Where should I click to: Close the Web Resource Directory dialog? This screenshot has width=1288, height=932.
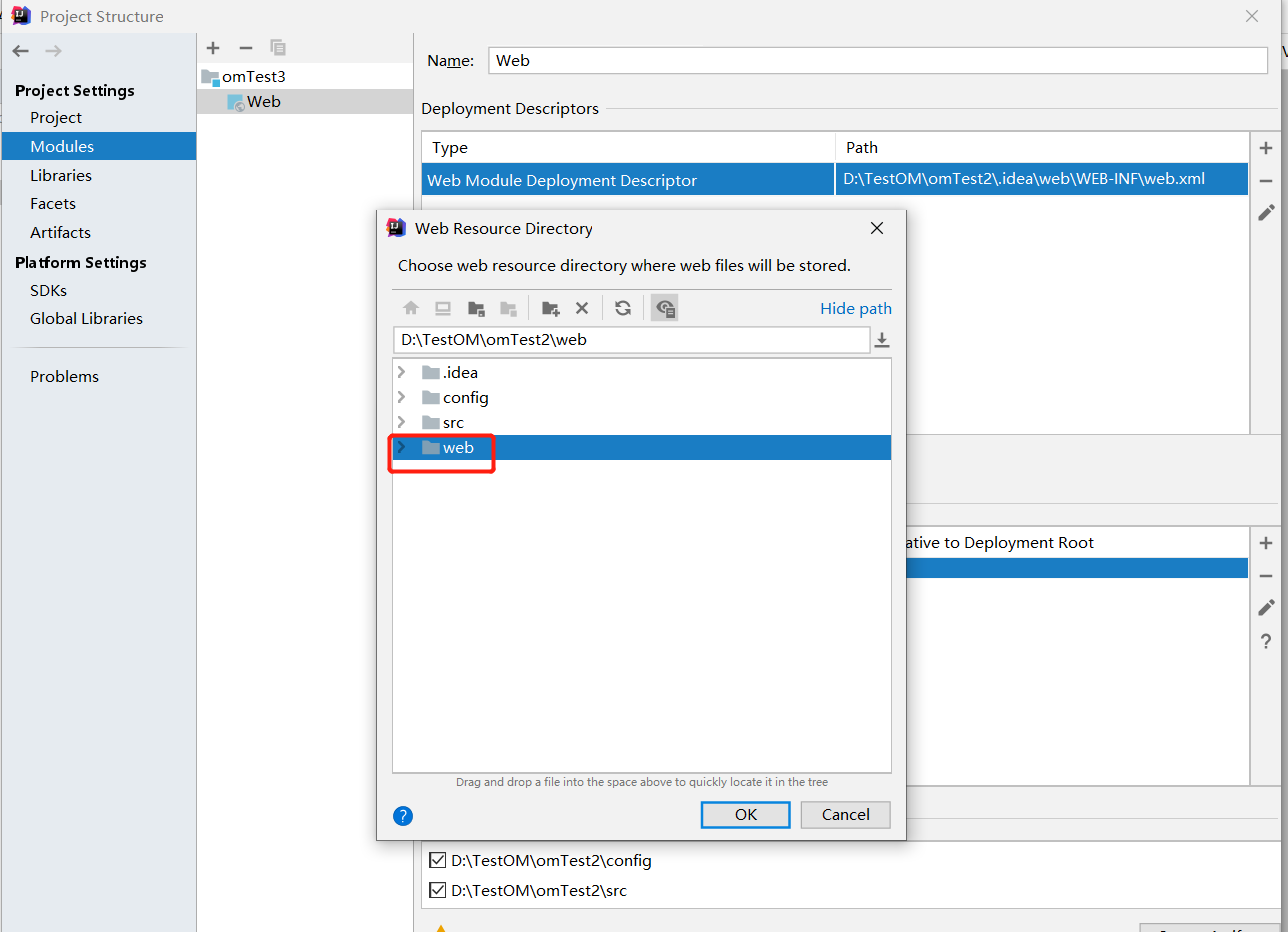[x=877, y=228]
